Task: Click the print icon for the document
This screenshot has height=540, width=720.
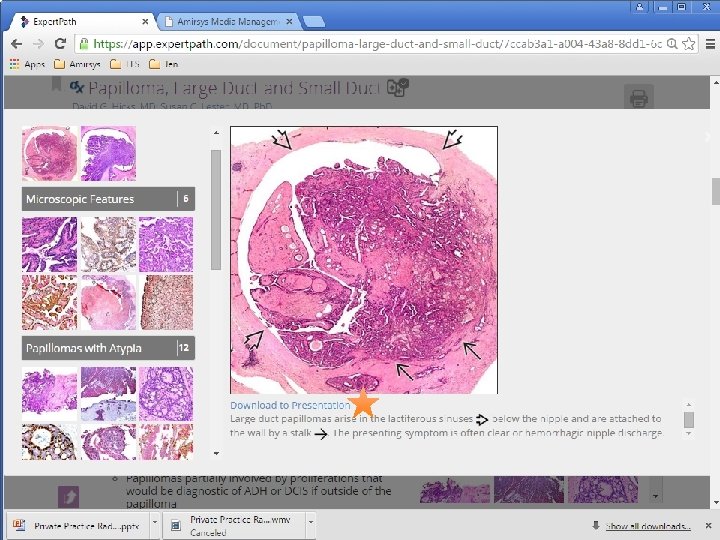Action: click(x=639, y=98)
